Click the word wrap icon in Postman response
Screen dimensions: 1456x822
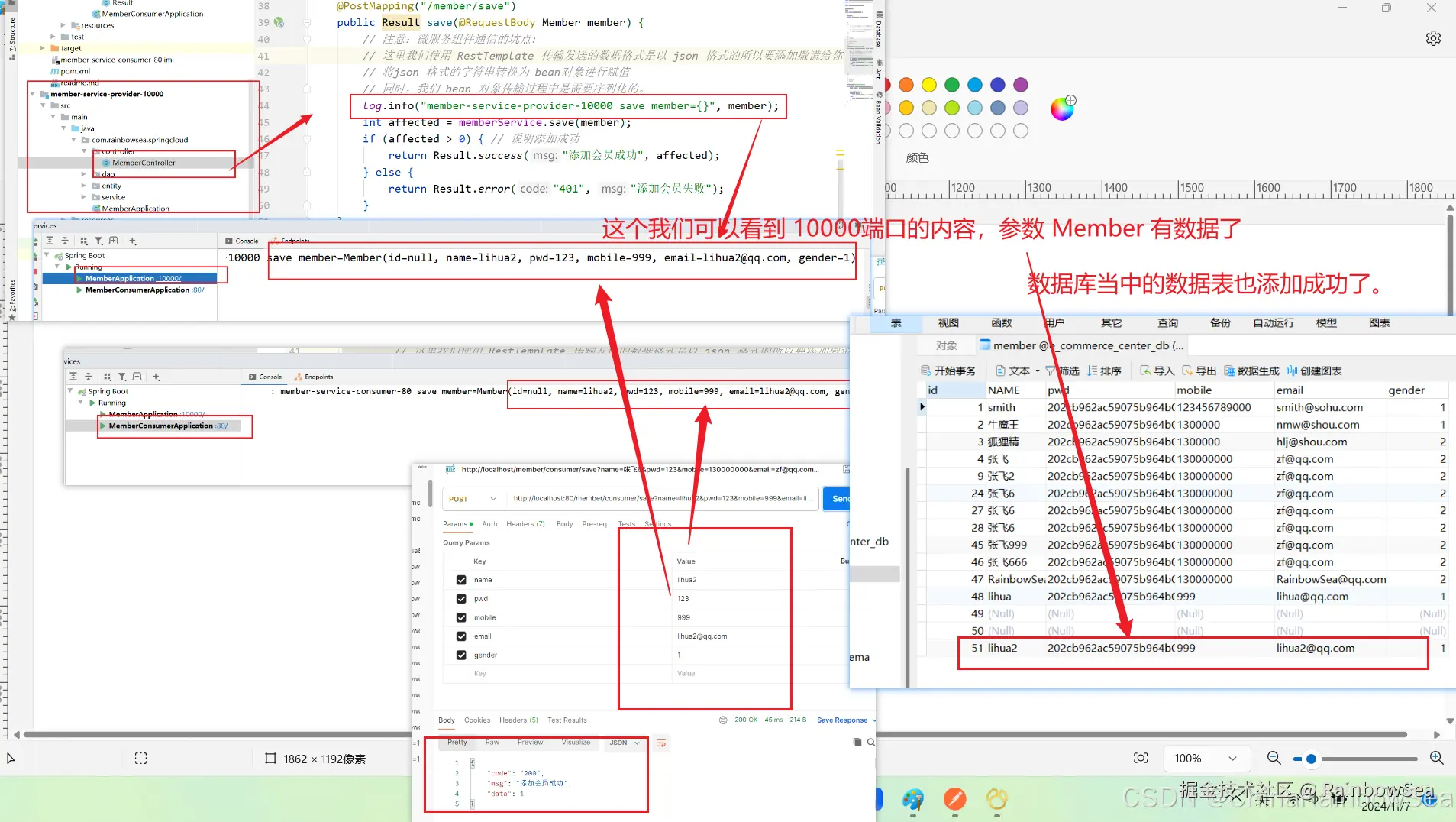click(661, 743)
